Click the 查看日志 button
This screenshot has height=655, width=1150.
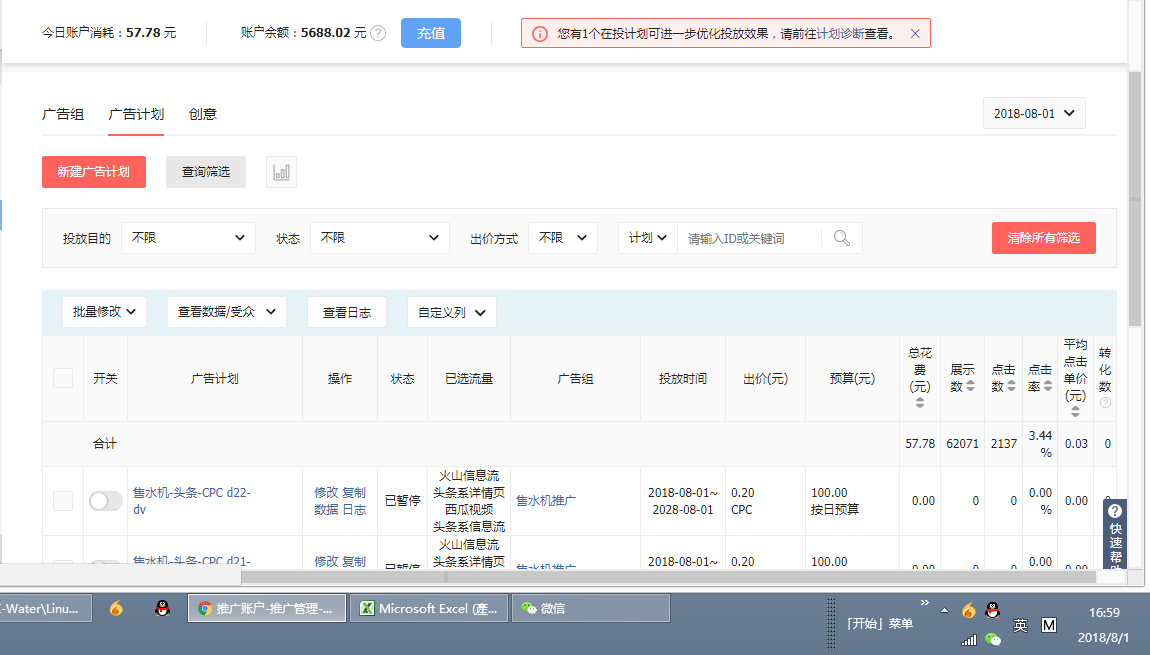(x=347, y=312)
